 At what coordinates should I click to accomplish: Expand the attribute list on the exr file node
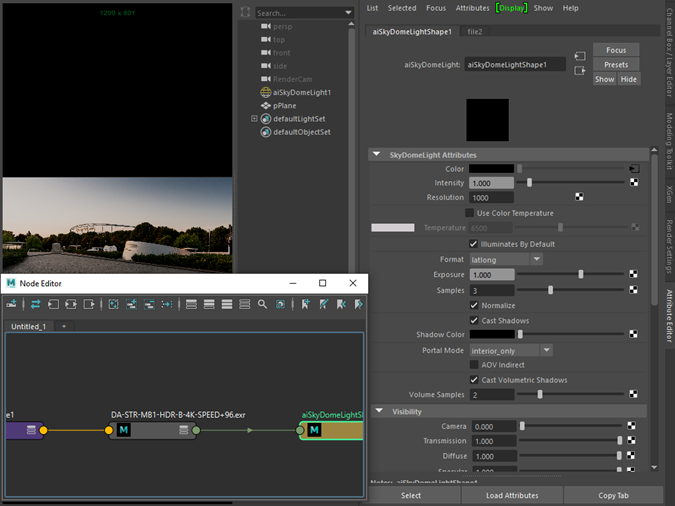(184, 430)
